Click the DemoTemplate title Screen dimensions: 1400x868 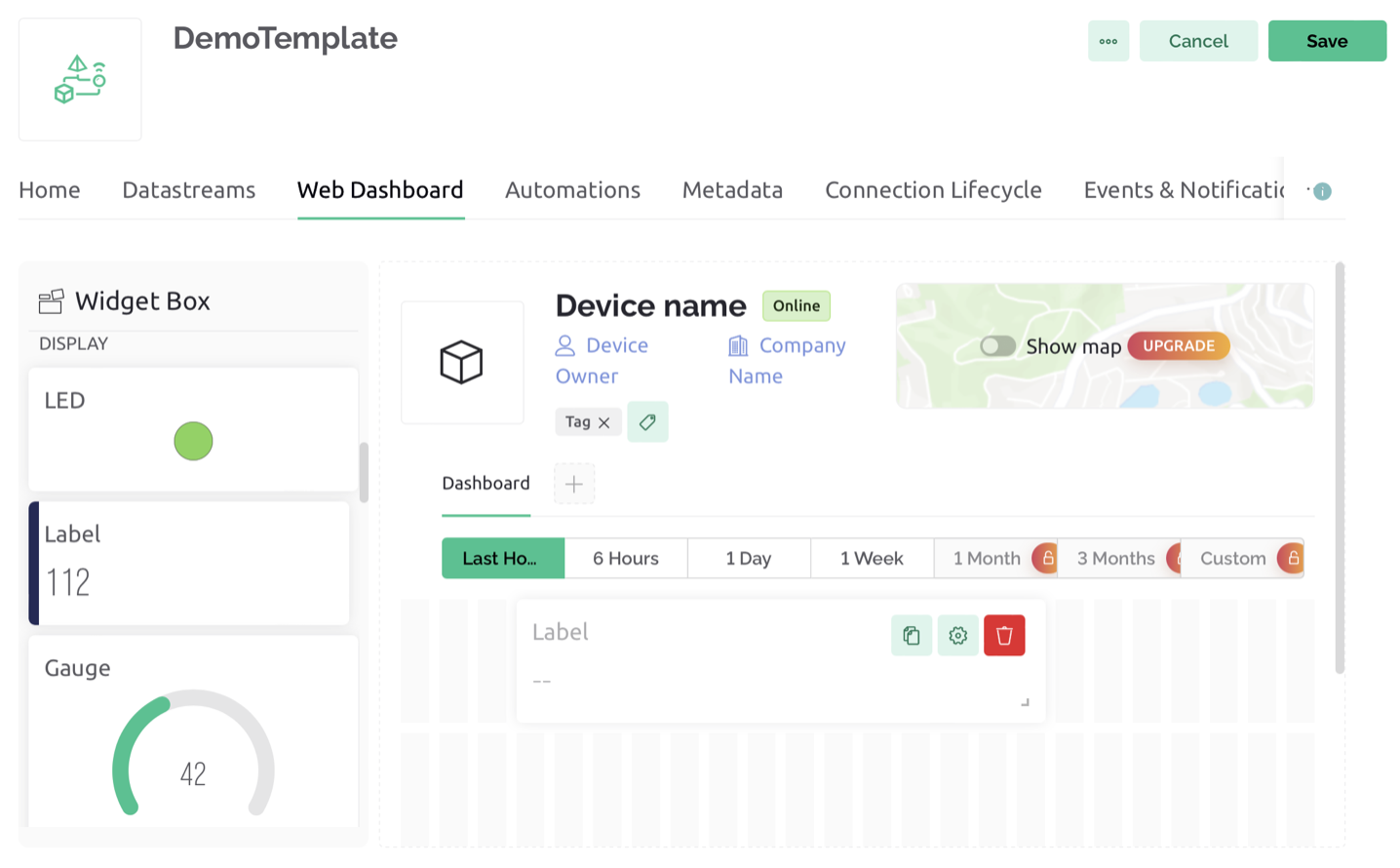286,38
